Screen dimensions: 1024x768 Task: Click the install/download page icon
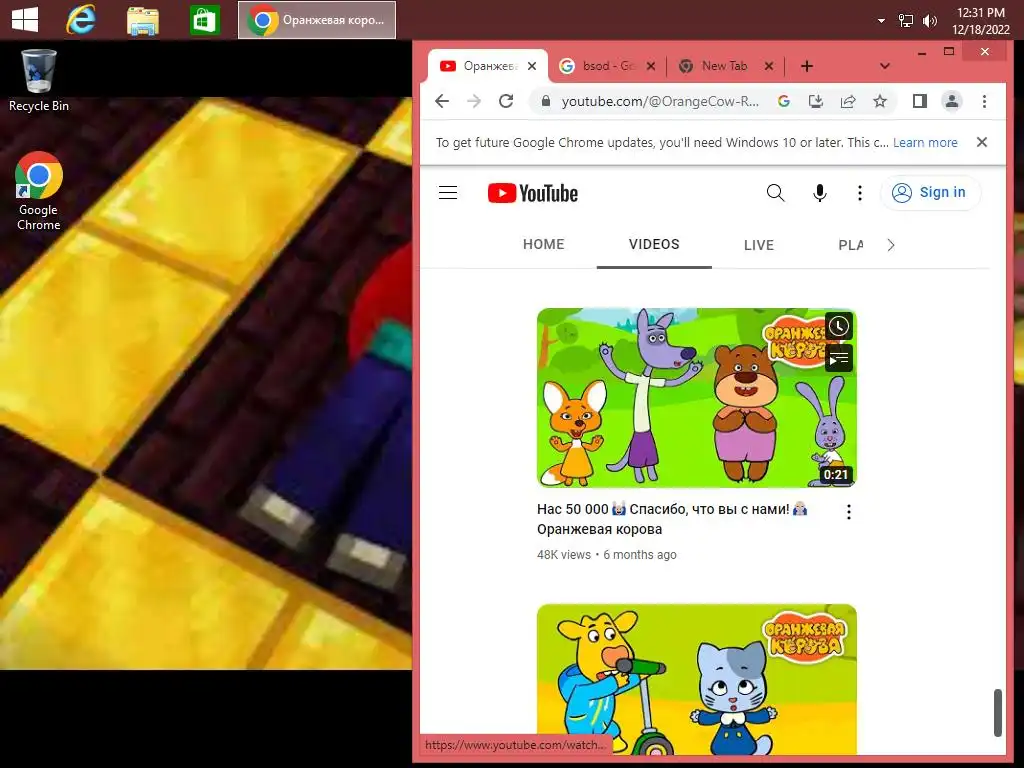click(816, 101)
